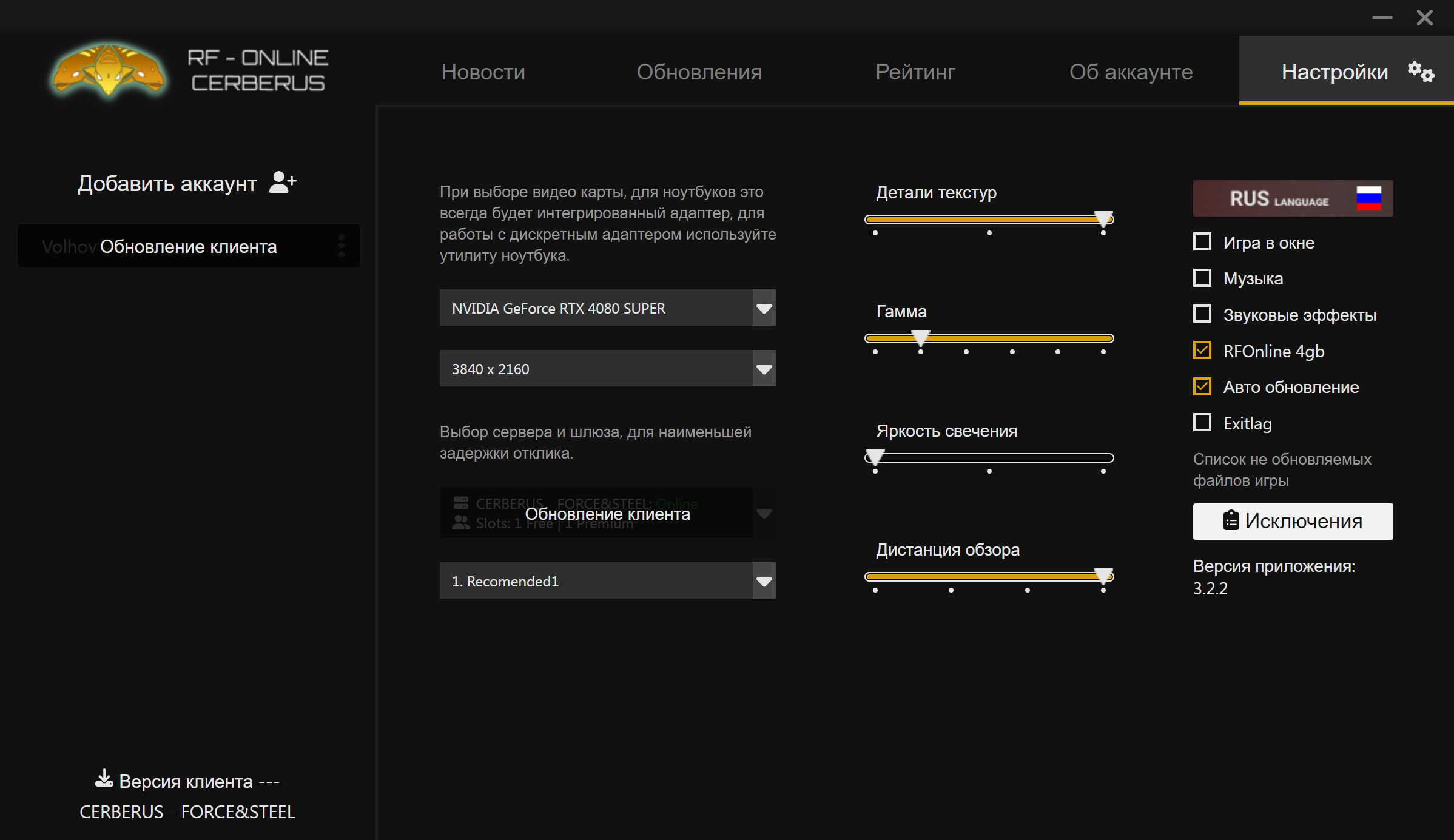
Task: Click the Яркость свечения slider handle
Action: click(x=875, y=457)
